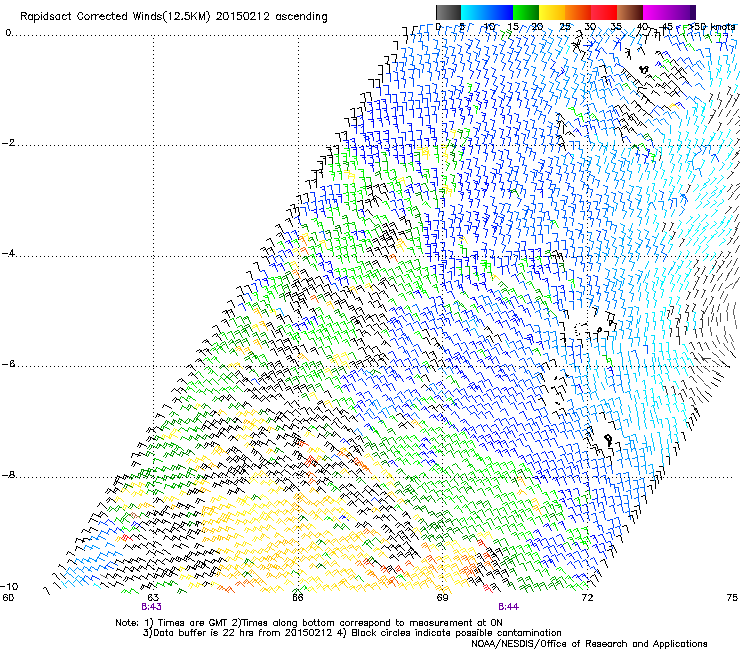This screenshot has width=740, height=650.
Task: Click the purple '8:43' pass time label
Action: (x=151, y=607)
